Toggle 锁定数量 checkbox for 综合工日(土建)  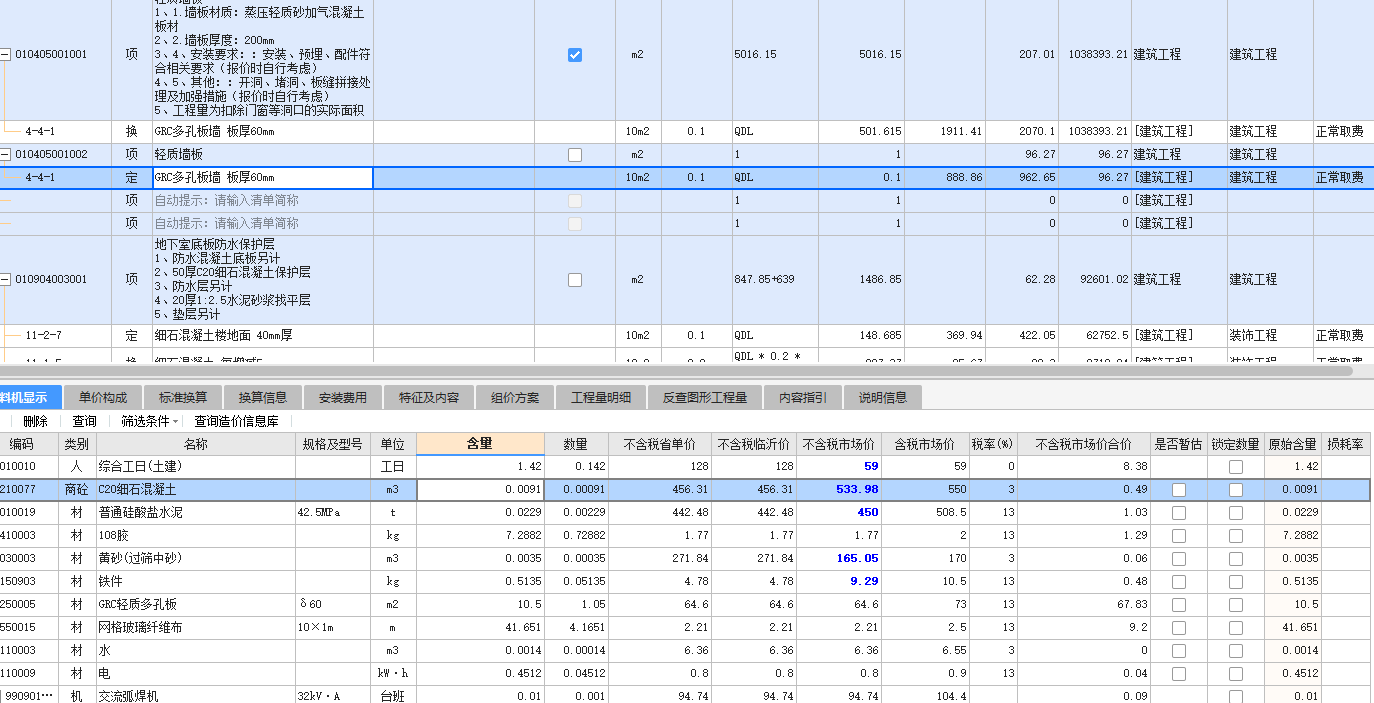pyautogui.click(x=1236, y=467)
